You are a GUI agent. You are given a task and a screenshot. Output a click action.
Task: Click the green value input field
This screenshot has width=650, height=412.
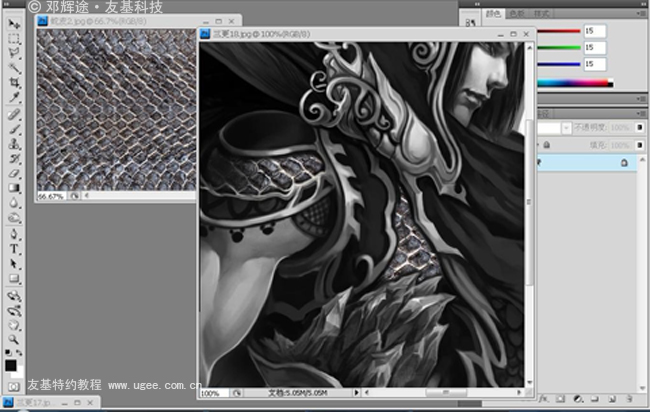pos(595,48)
